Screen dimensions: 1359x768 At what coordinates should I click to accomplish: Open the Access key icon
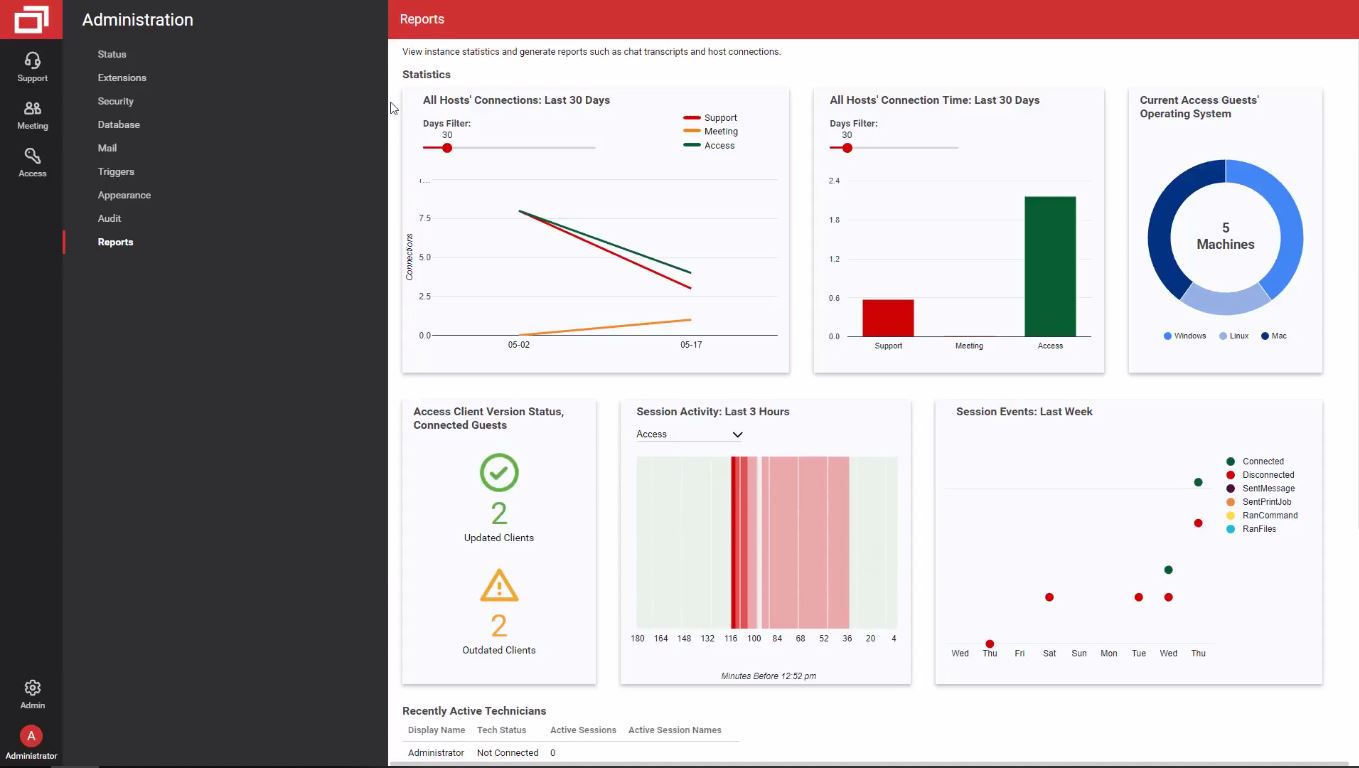[32, 156]
